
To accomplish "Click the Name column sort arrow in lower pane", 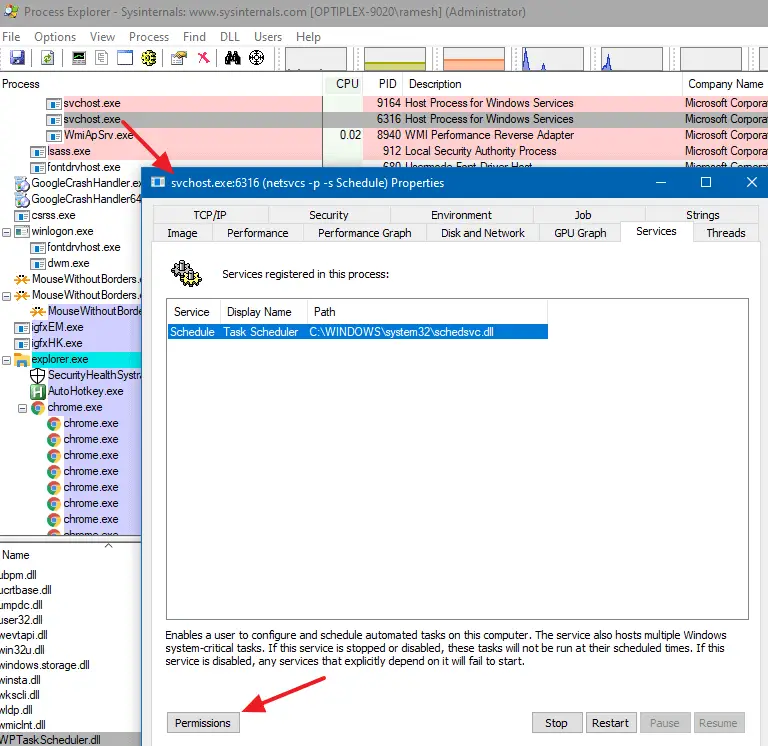I will 109,545.
